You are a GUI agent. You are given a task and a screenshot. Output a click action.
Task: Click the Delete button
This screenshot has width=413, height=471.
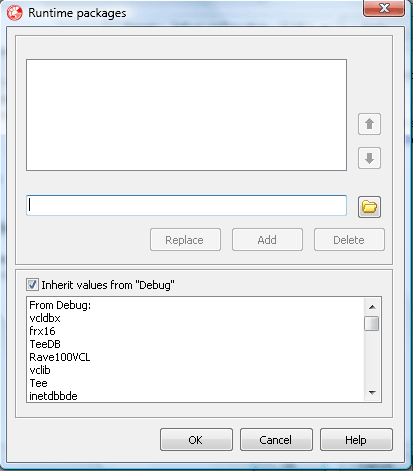coord(349,240)
